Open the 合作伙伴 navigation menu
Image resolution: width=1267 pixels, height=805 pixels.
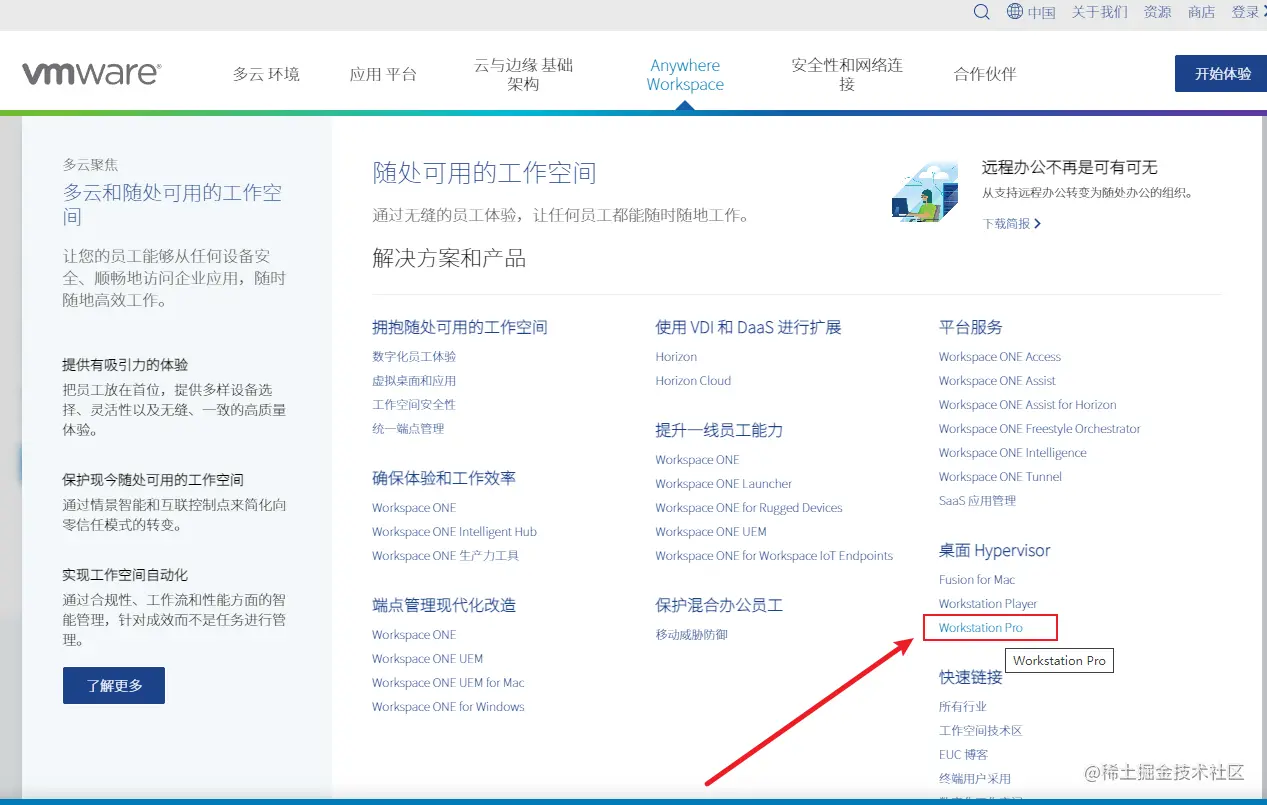click(x=984, y=74)
